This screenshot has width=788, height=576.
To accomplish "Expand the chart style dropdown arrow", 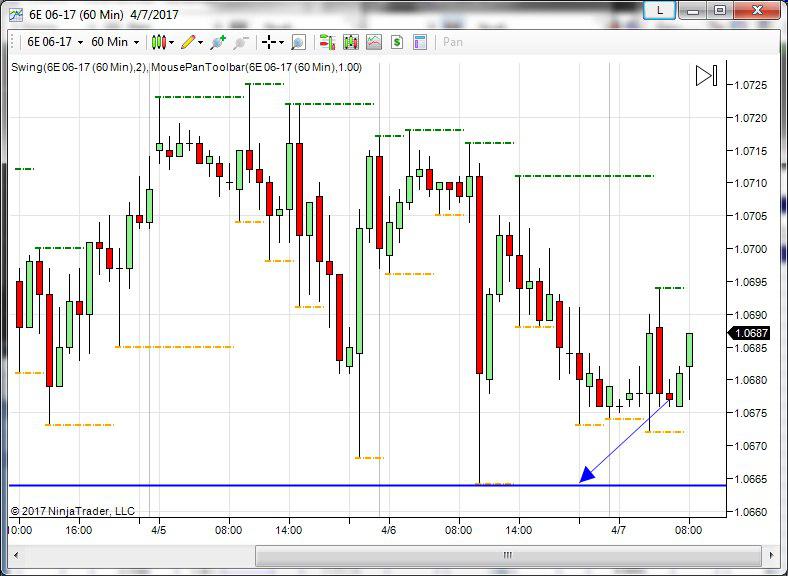I will point(171,43).
